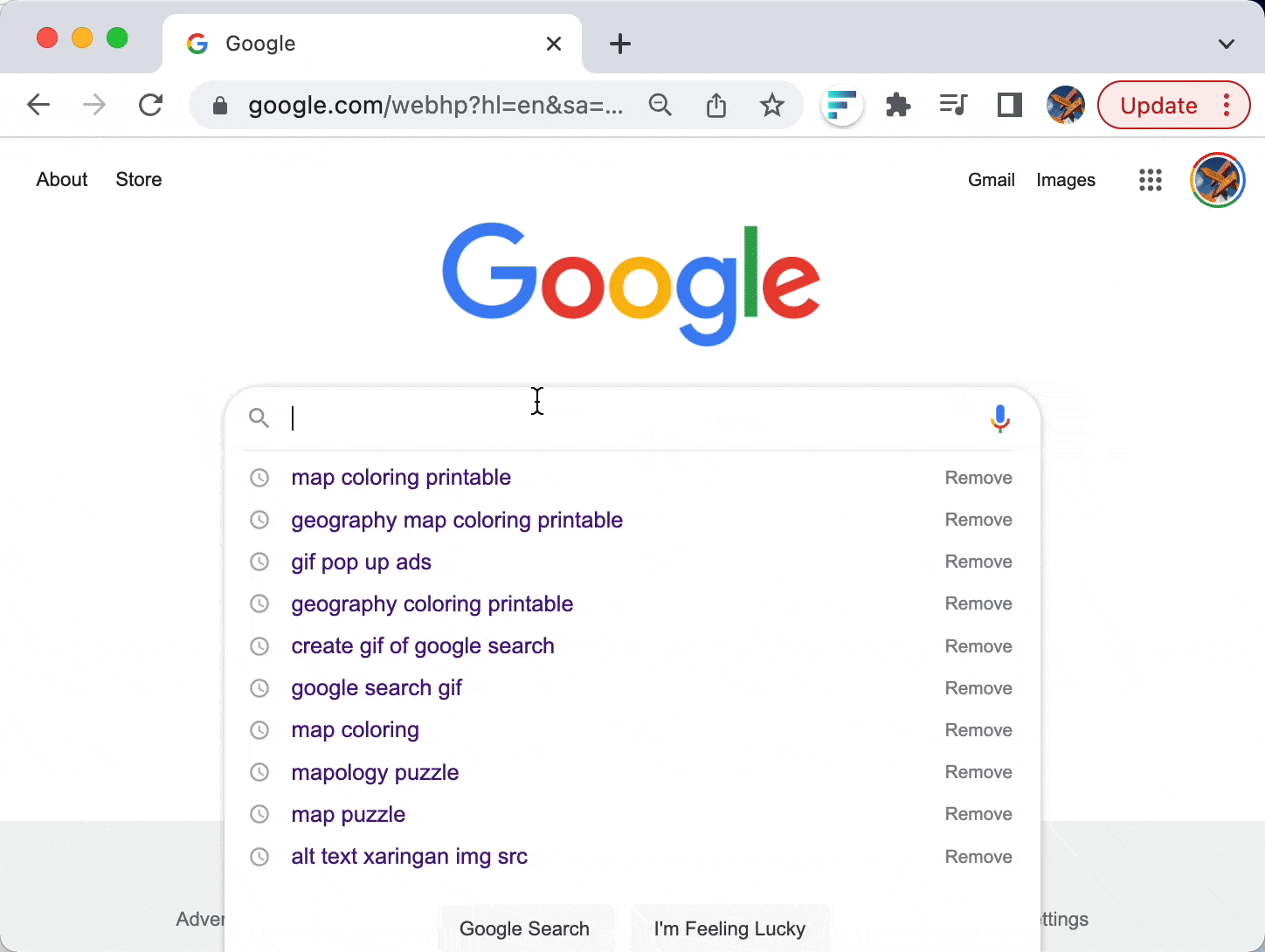Open a new browser tab
Viewport: 1265px width, 952px height.
[x=620, y=44]
